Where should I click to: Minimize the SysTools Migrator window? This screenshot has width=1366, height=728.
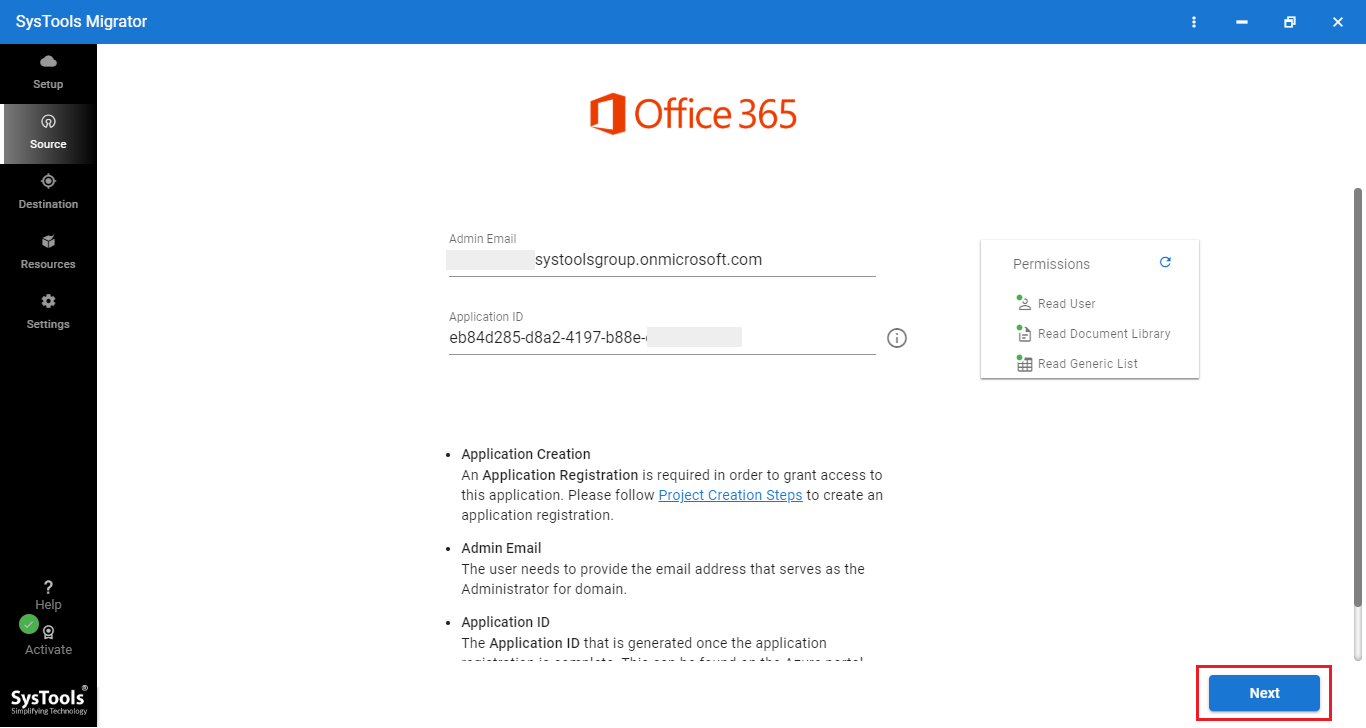(1242, 22)
